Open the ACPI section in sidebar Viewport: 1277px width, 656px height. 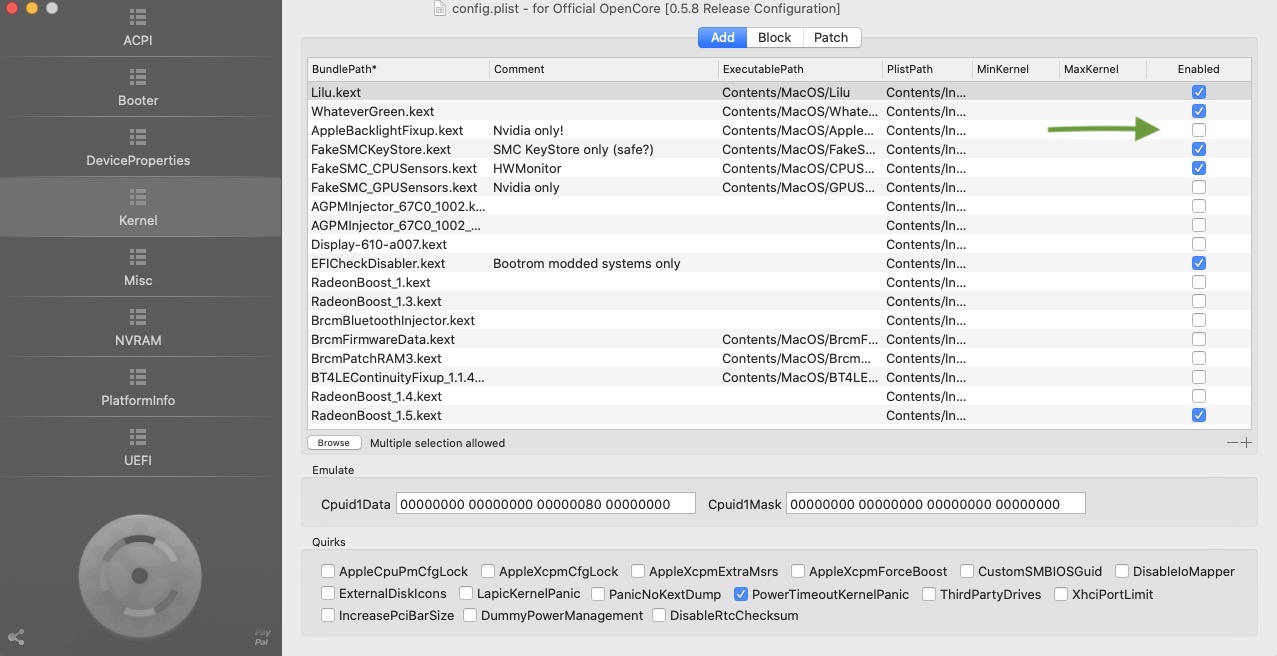pyautogui.click(x=138, y=29)
